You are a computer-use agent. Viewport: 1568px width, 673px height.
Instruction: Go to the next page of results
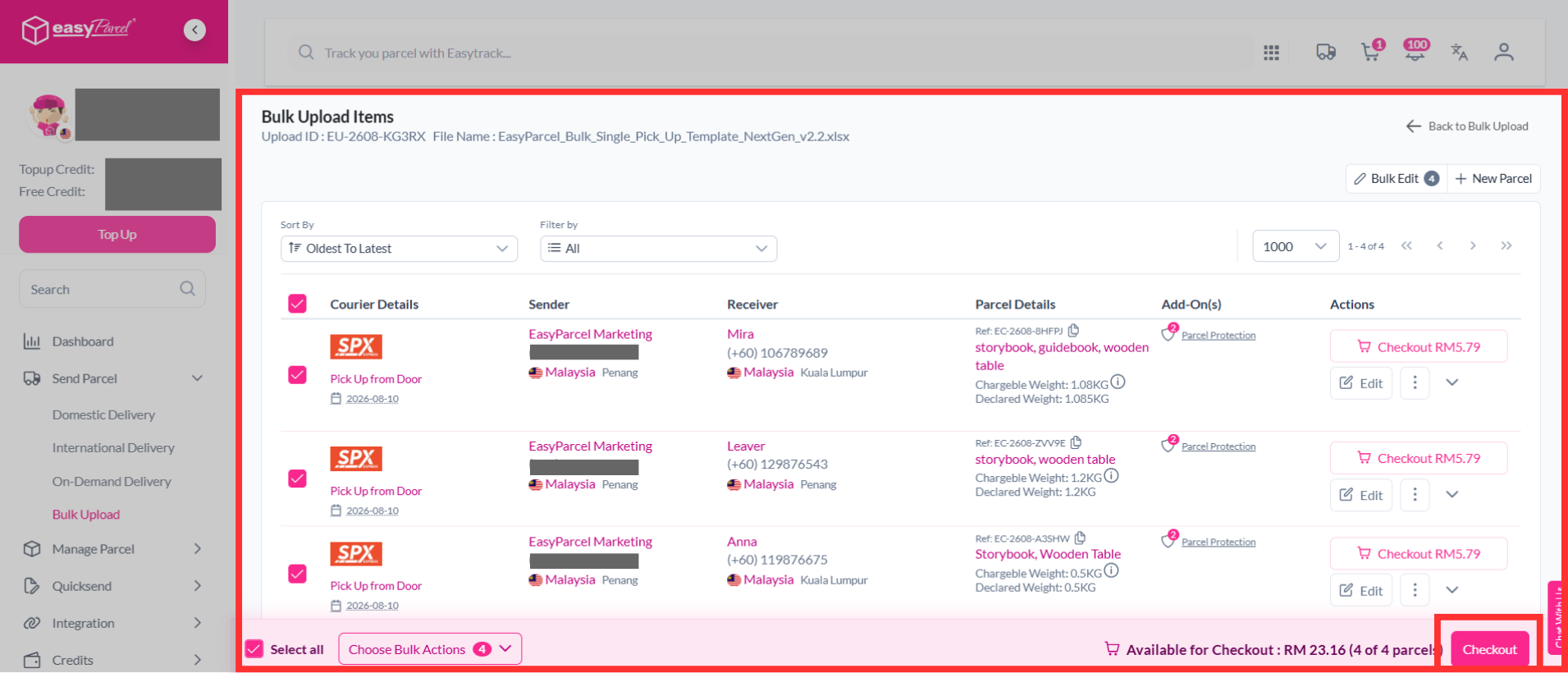point(1473,246)
